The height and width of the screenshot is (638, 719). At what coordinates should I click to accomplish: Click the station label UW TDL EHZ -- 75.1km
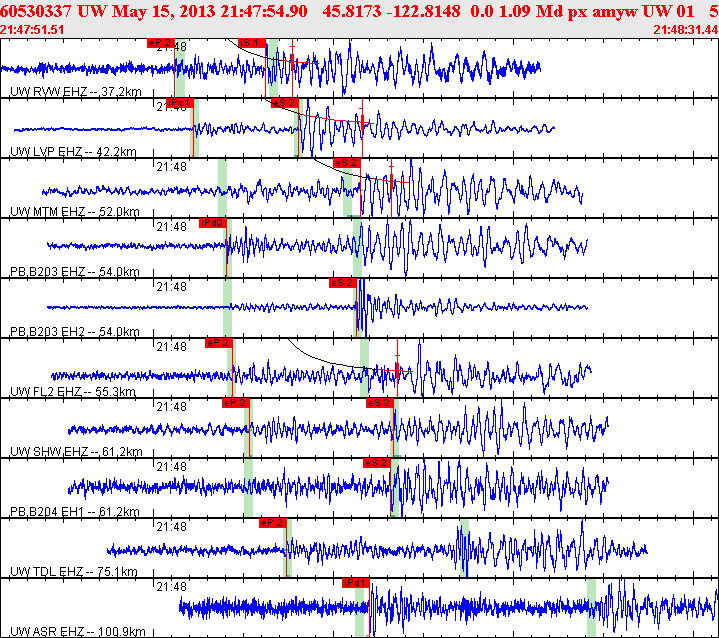(x=74, y=572)
